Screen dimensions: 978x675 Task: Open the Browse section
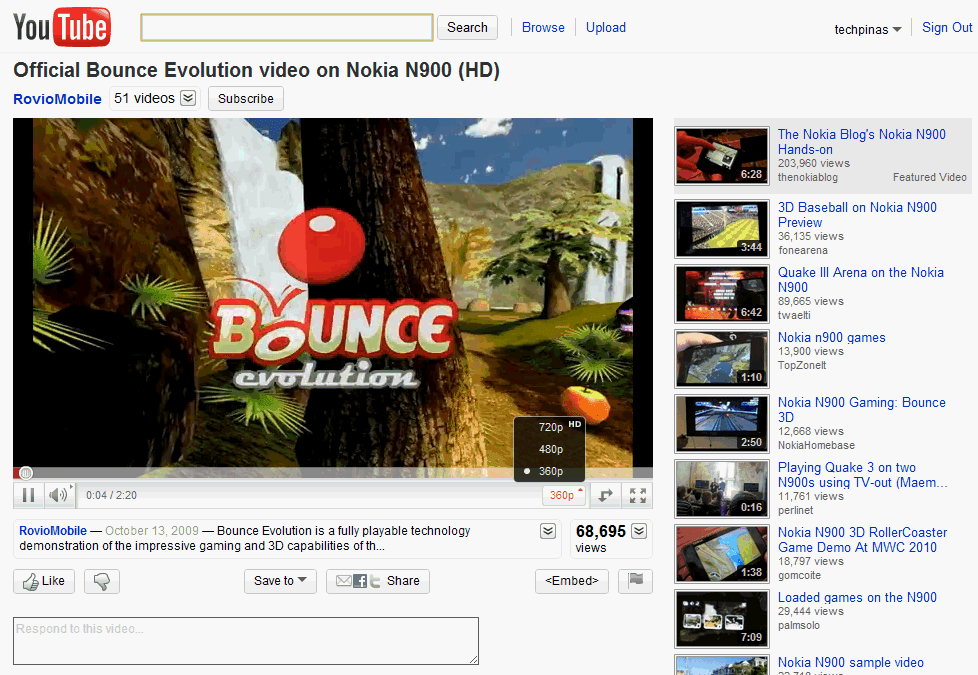(543, 27)
